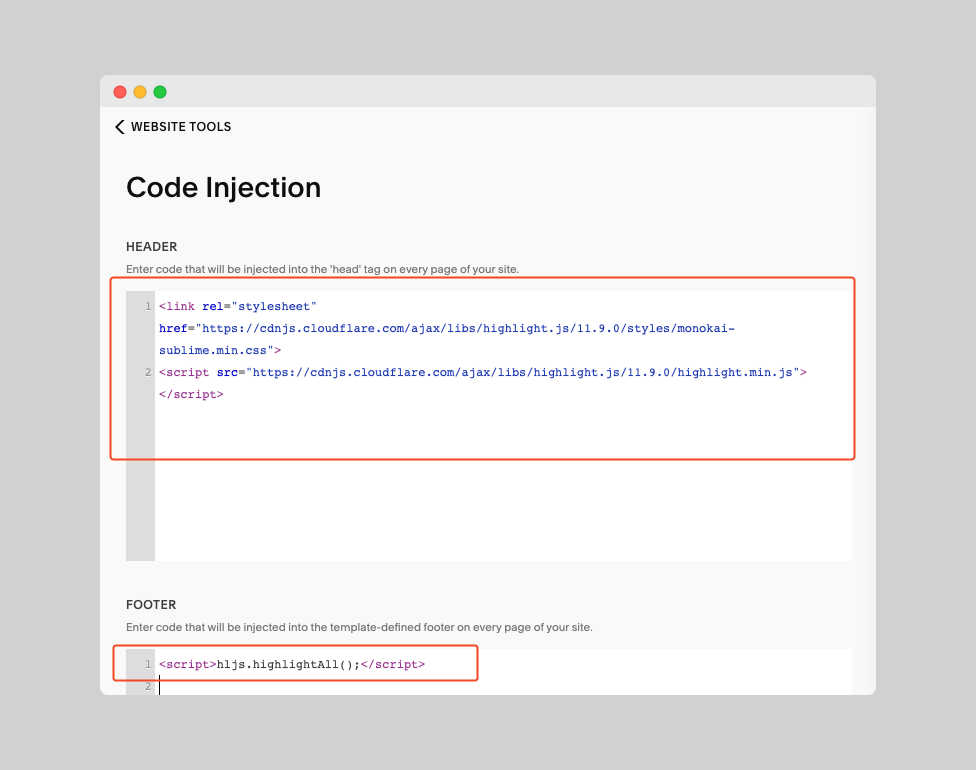Click the yellow minimize window button

coord(140,92)
